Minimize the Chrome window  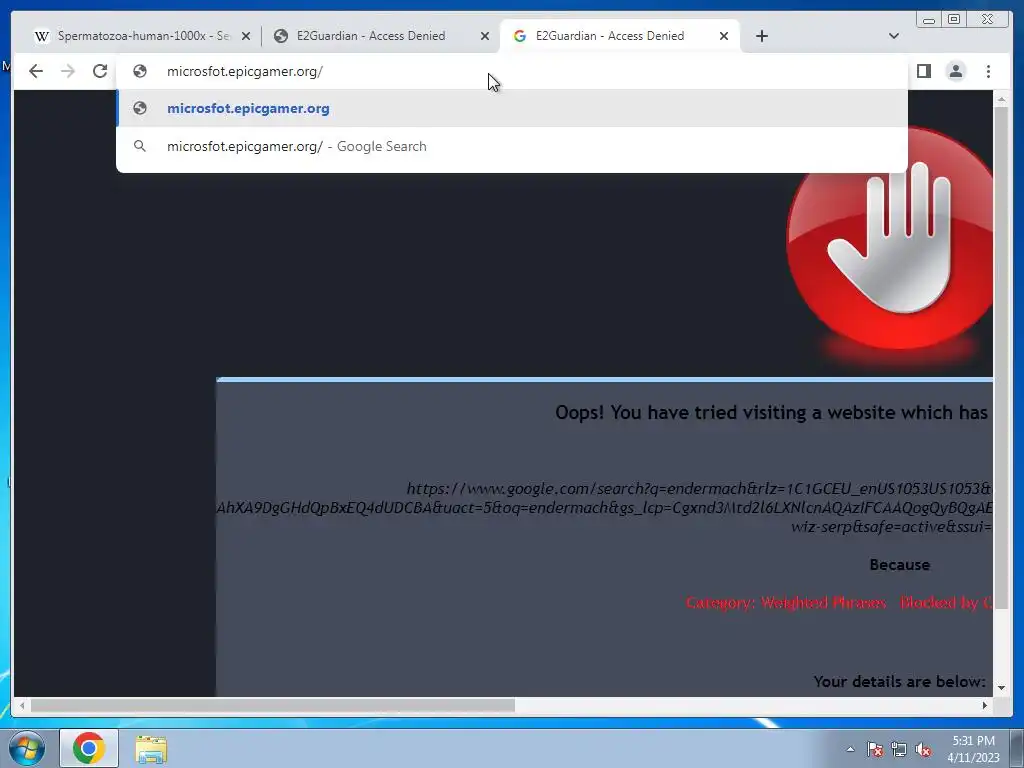click(x=929, y=20)
